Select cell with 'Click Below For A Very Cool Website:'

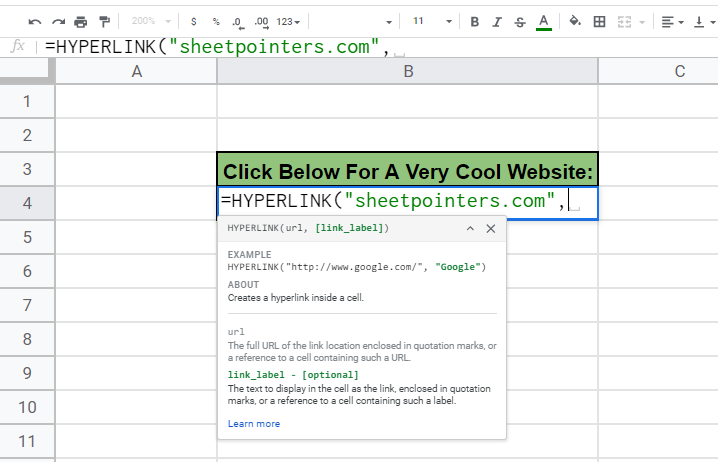coord(408,169)
